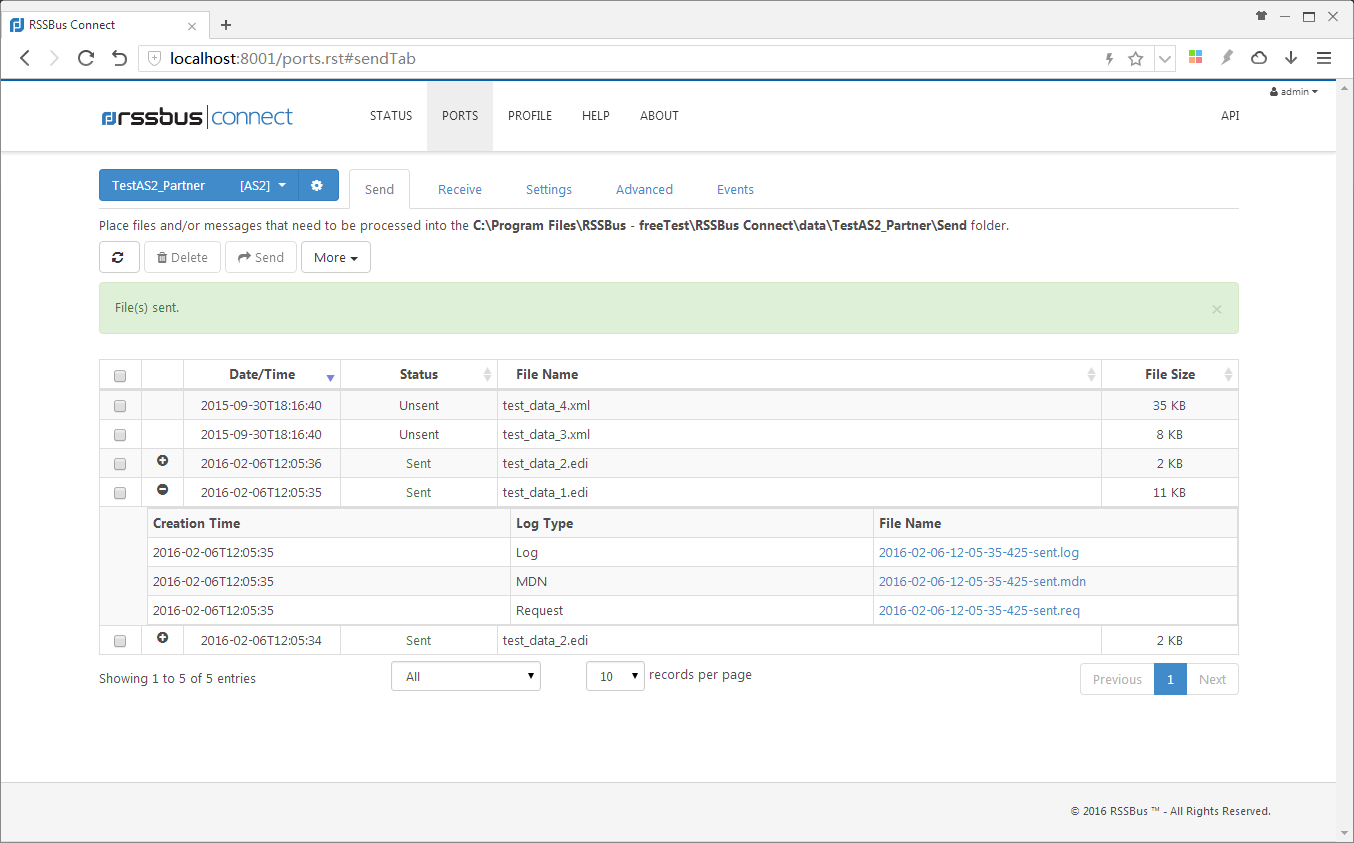Screen dimensions: 1354x843
Task: Click the colorful grid apps icon in the browser toolbar
Action: click(x=1195, y=58)
